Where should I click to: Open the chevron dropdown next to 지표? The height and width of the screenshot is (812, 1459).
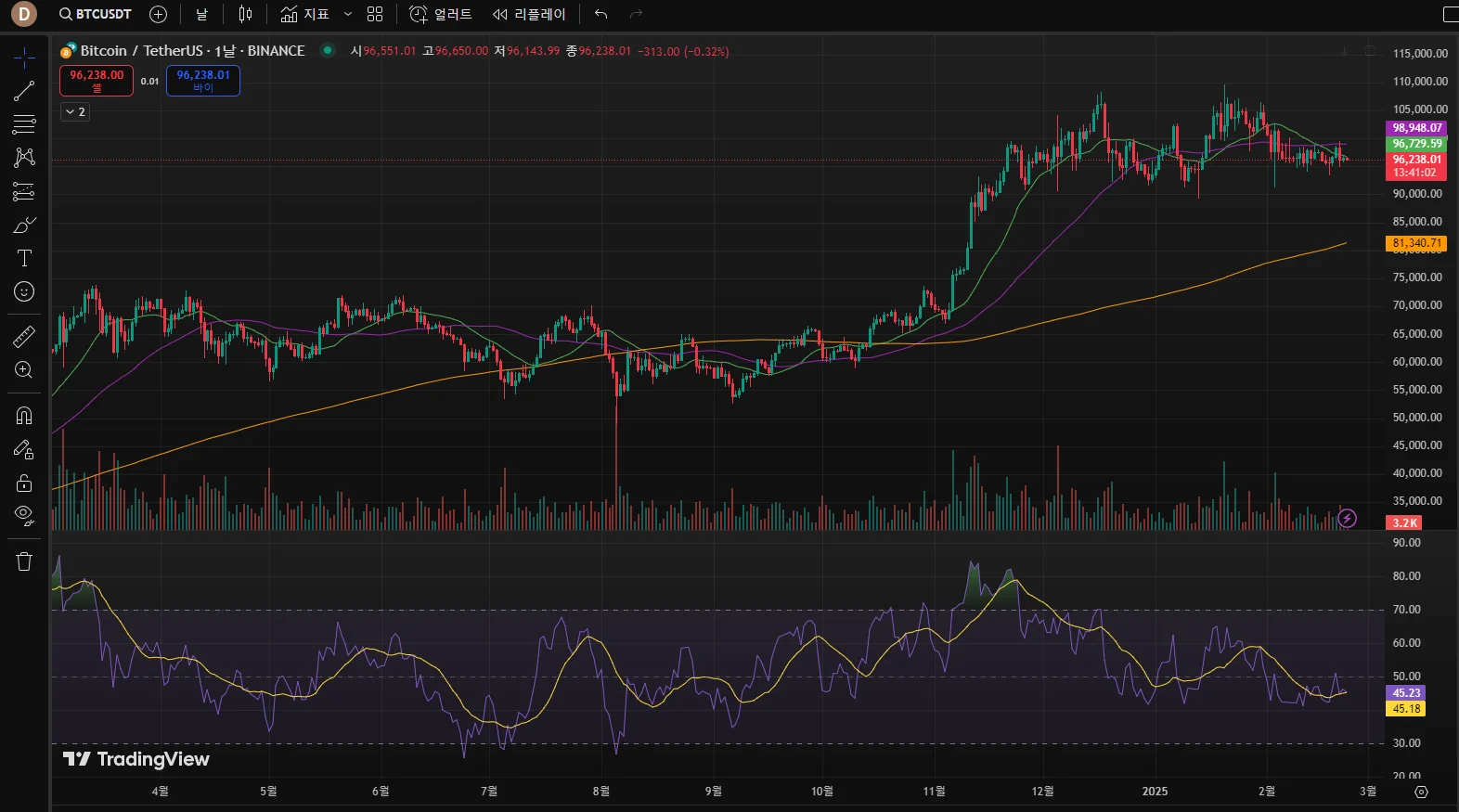point(348,14)
